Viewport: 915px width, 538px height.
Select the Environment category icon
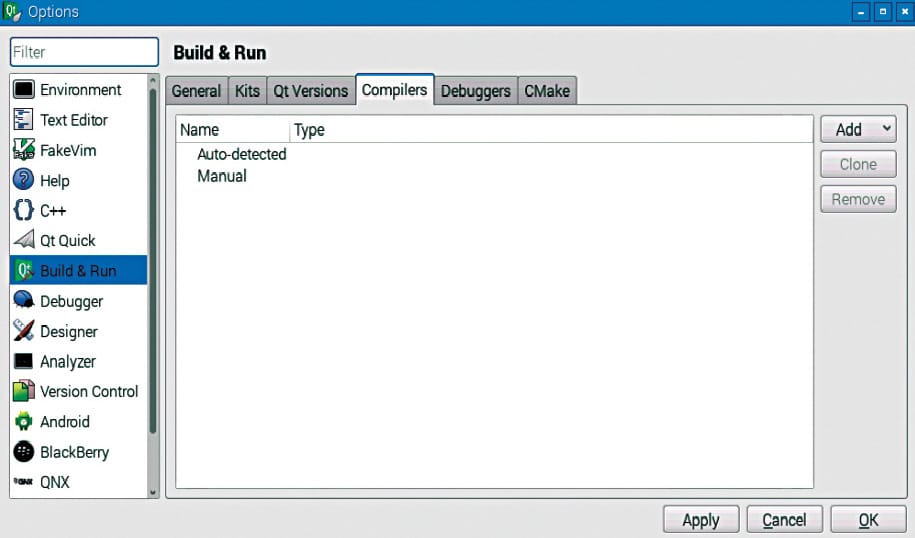(24, 90)
